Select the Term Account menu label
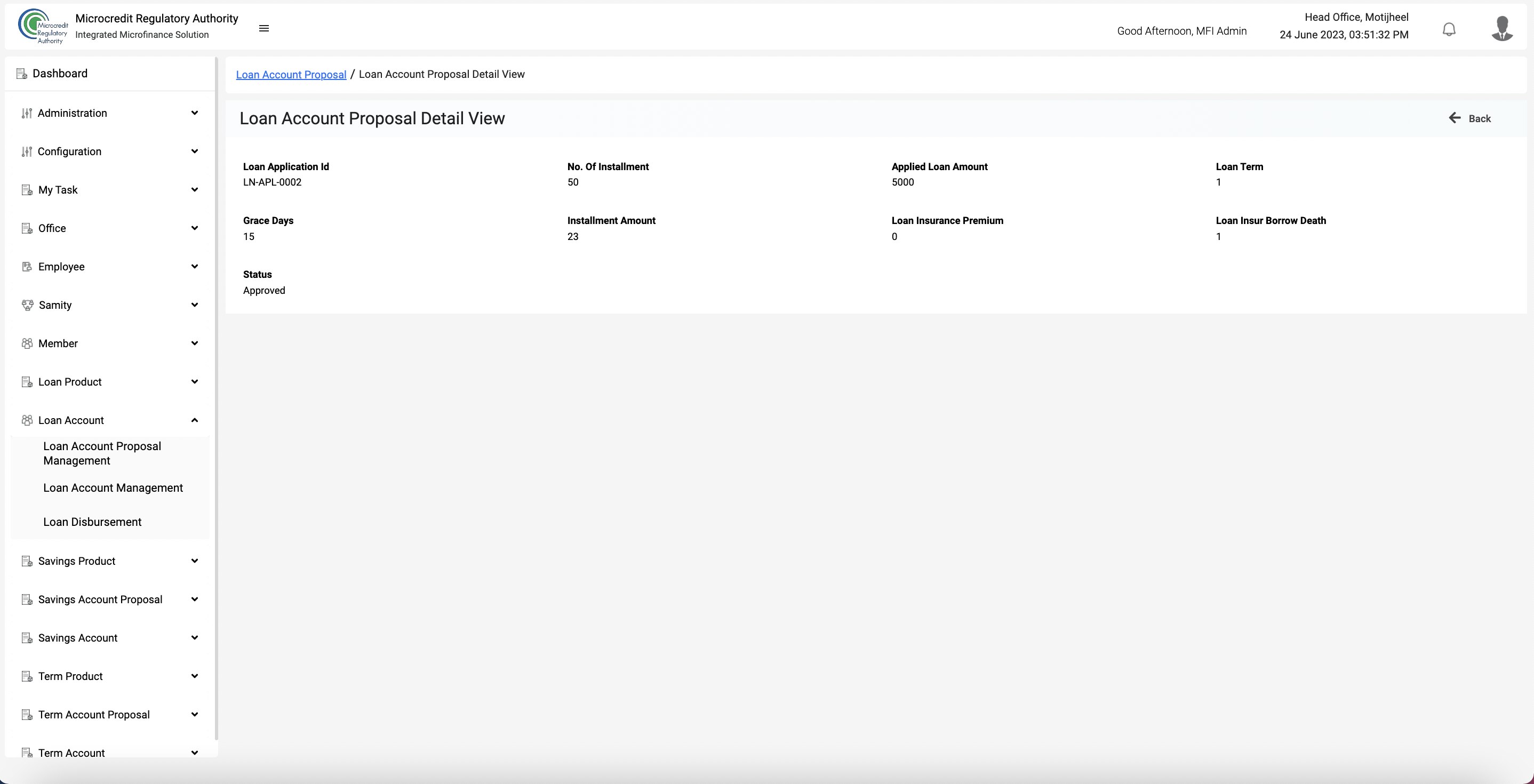Screen dimensions: 1534x784 pyautogui.click(x=71, y=753)
